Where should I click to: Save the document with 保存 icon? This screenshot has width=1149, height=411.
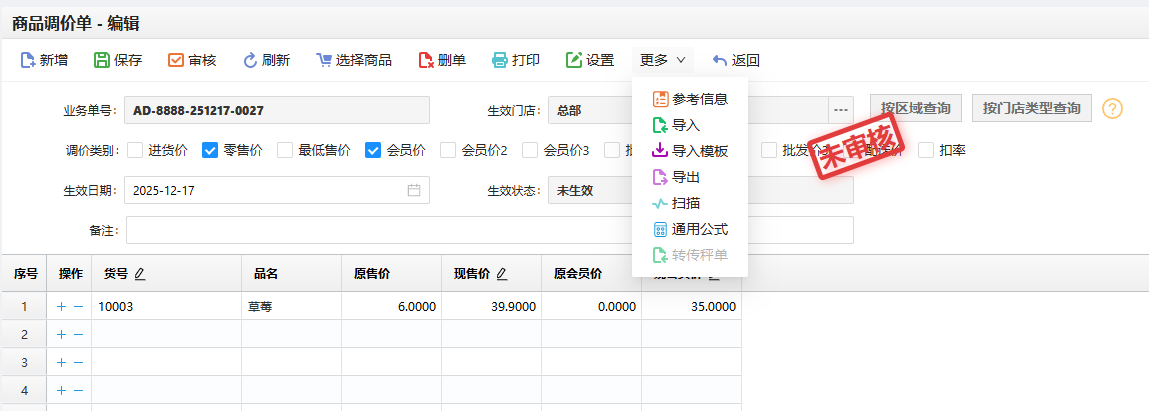click(102, 60)
